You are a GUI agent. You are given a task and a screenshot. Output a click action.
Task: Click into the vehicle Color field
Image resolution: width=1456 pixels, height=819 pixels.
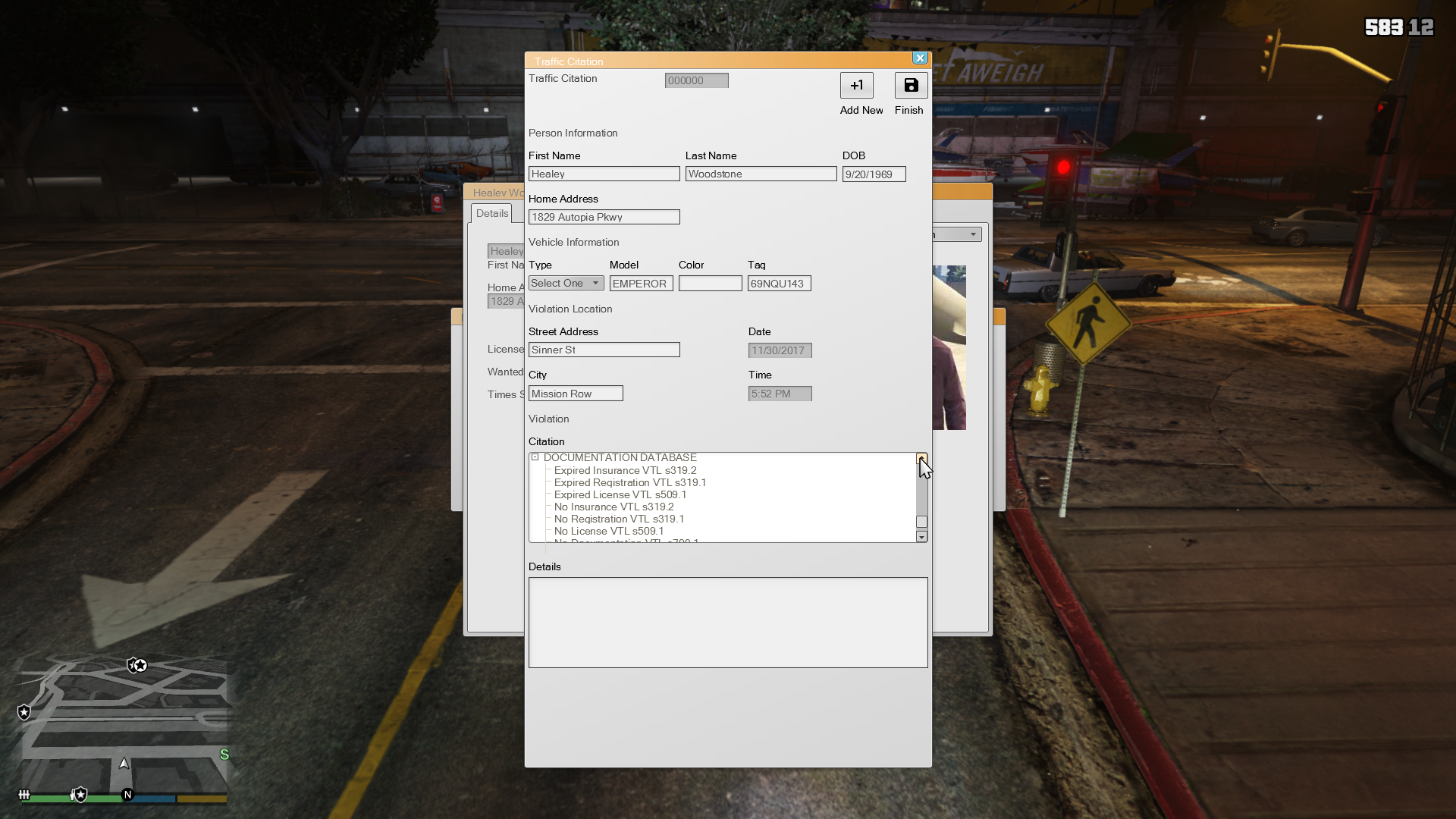[710, 284]
